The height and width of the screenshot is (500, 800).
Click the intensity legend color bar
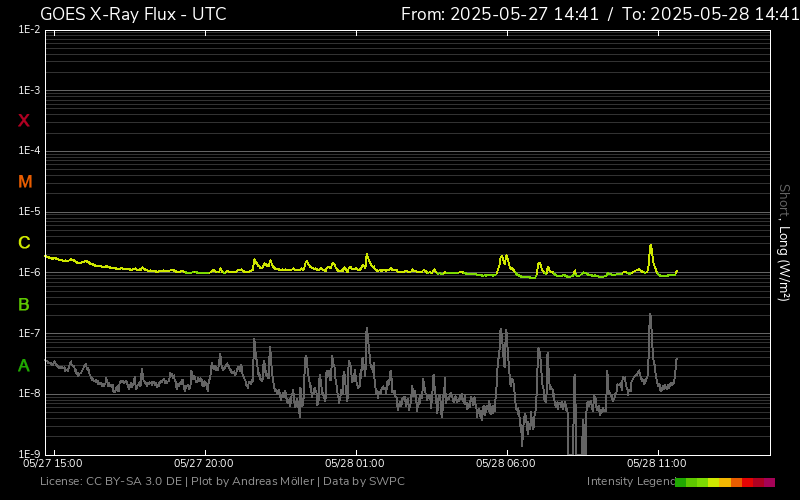pyautogui.click(x=724, y=482)
